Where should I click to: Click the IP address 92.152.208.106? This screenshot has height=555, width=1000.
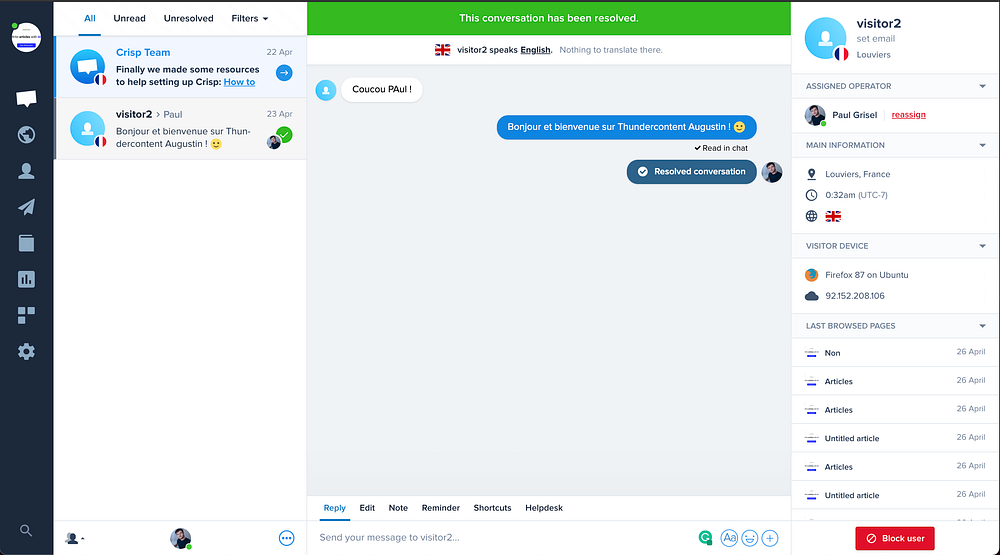click(x=855, y=296)
